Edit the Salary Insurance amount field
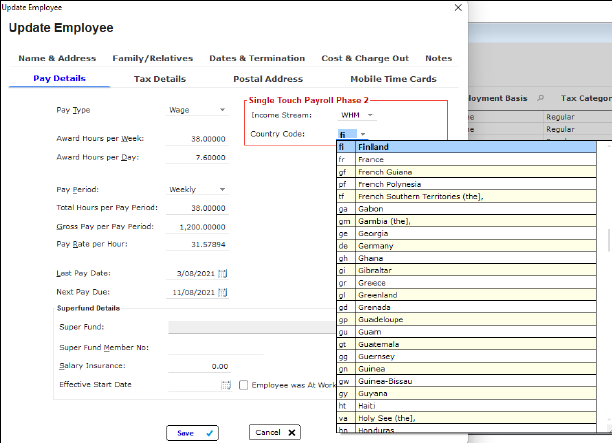612x443 pixels. 199,366
